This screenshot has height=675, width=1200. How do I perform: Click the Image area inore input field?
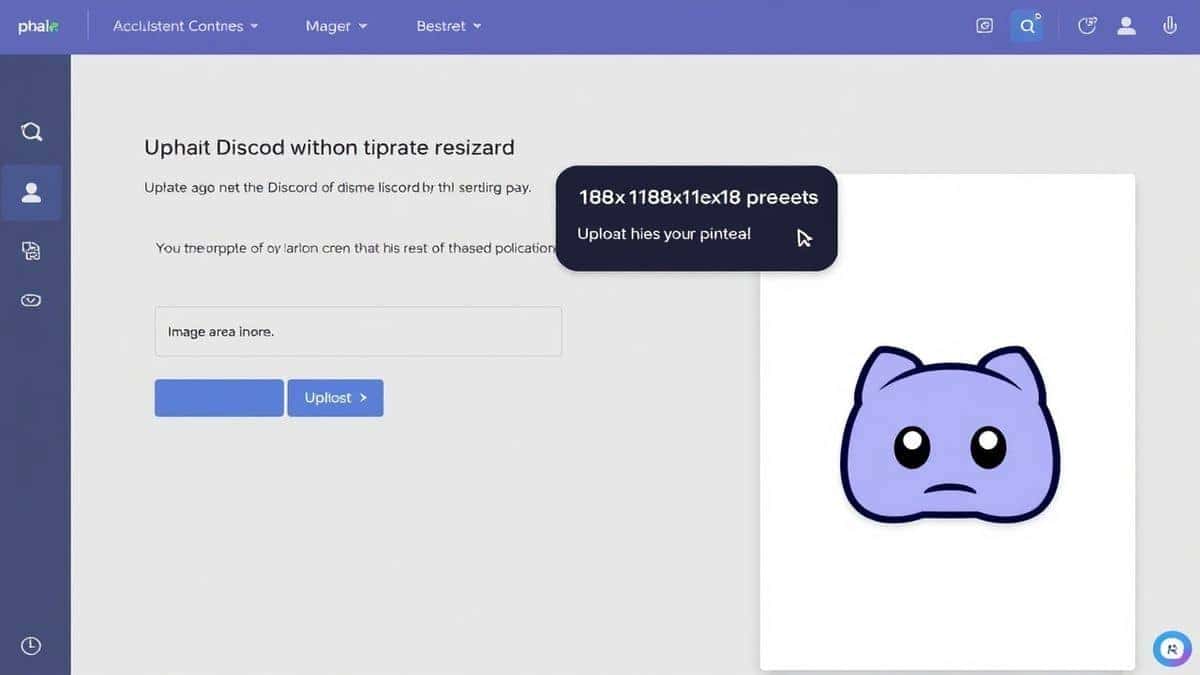(x=358, y=331)
